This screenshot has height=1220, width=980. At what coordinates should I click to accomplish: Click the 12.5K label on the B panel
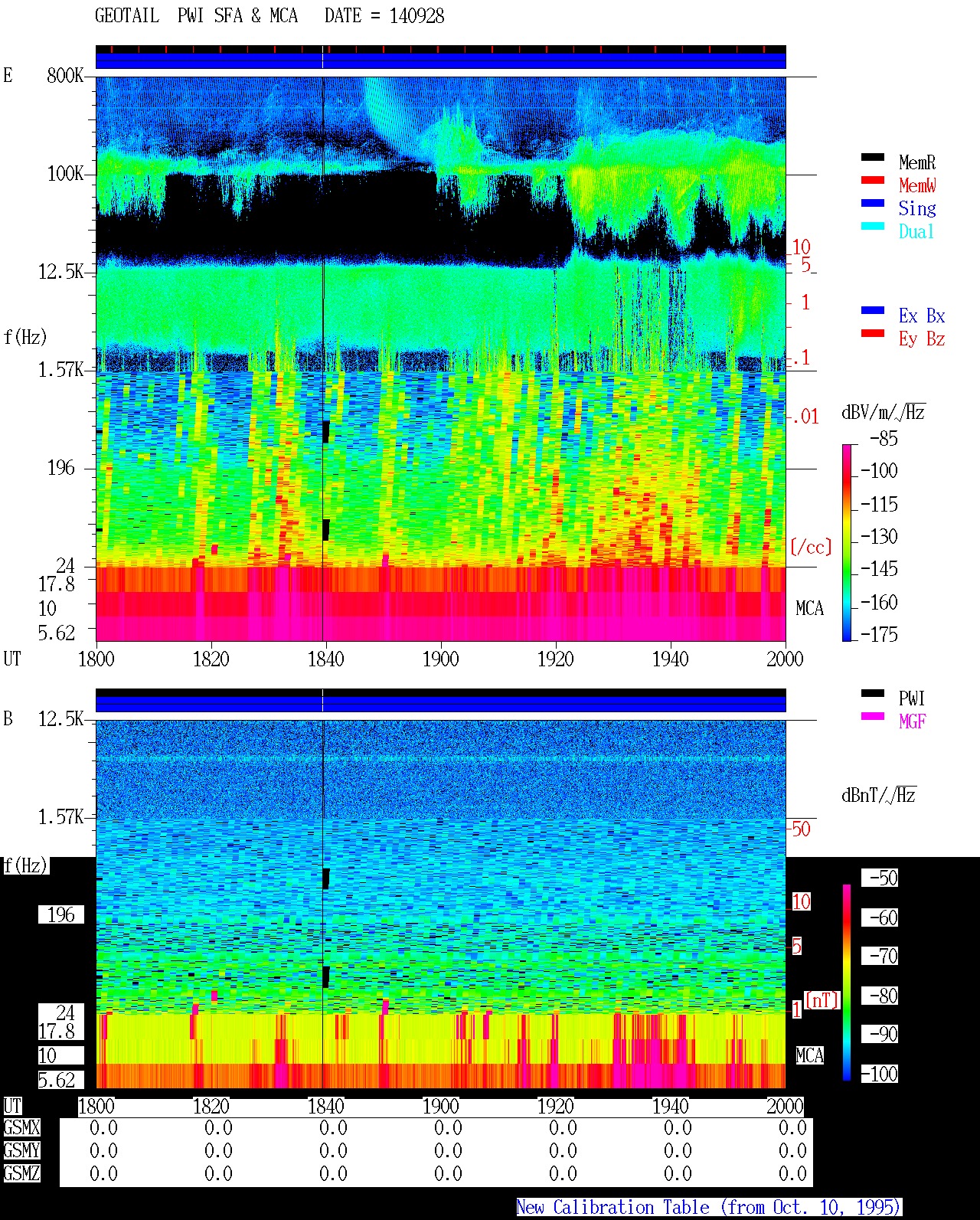tap(61, 718)
